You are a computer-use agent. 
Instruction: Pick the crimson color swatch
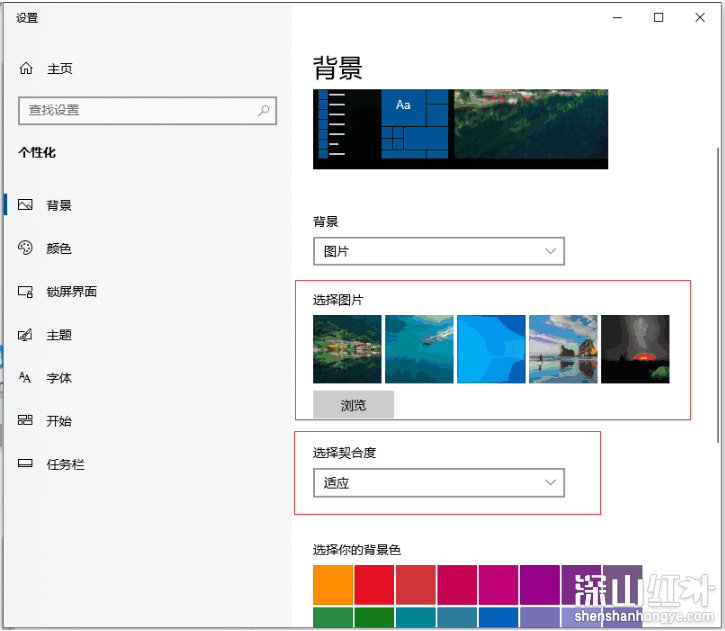click(x=457, y=585)
